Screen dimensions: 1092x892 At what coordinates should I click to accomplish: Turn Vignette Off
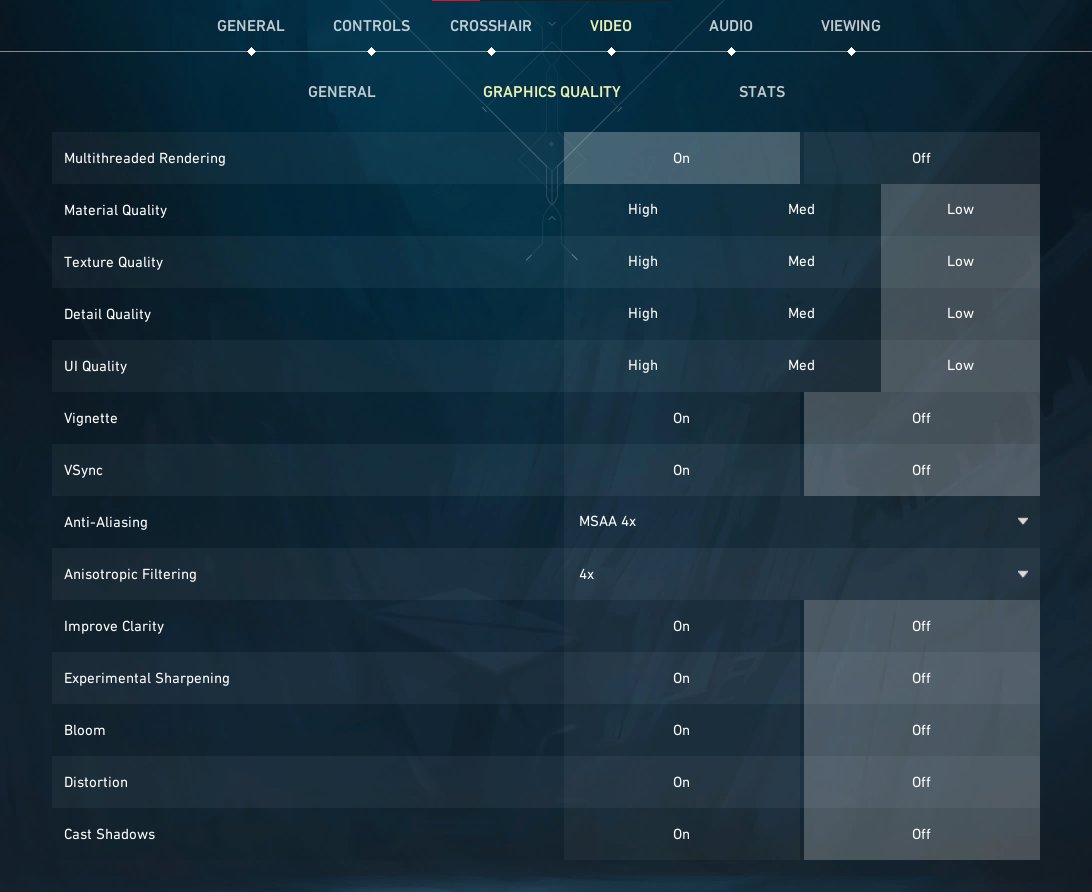click(921, 418)
